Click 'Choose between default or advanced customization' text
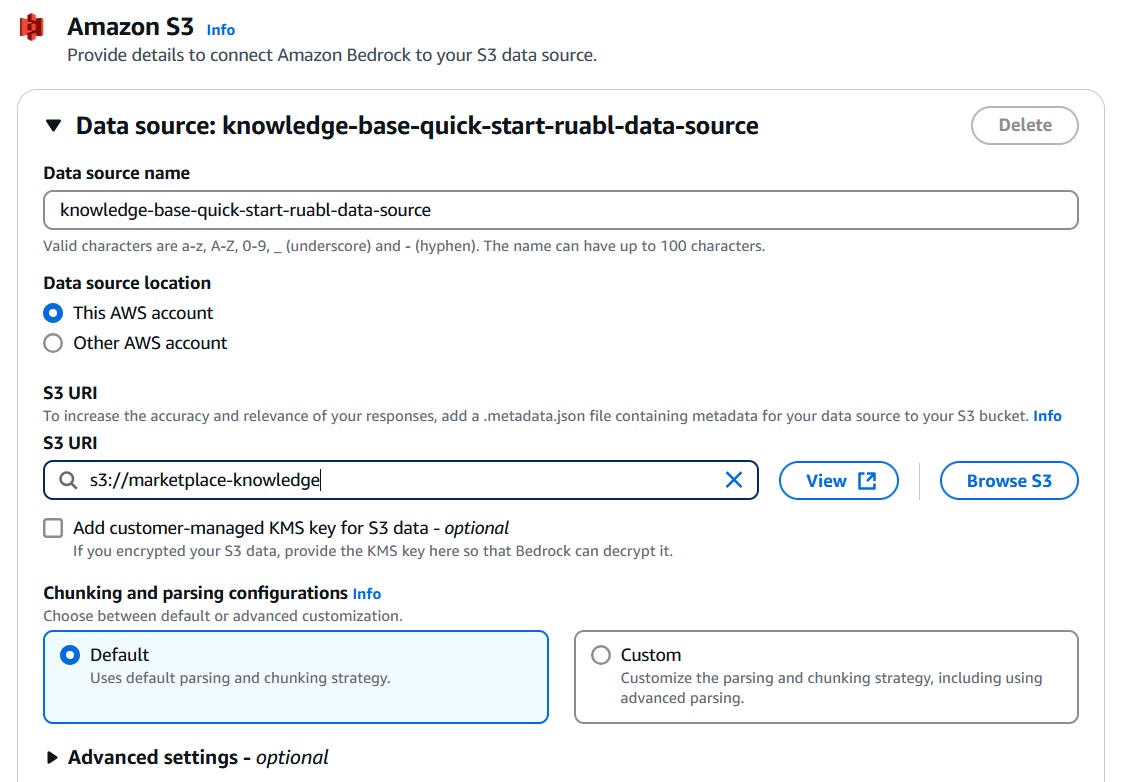Image resolution: width=1128 pixels, height=782 pixels. coord(223,616)
